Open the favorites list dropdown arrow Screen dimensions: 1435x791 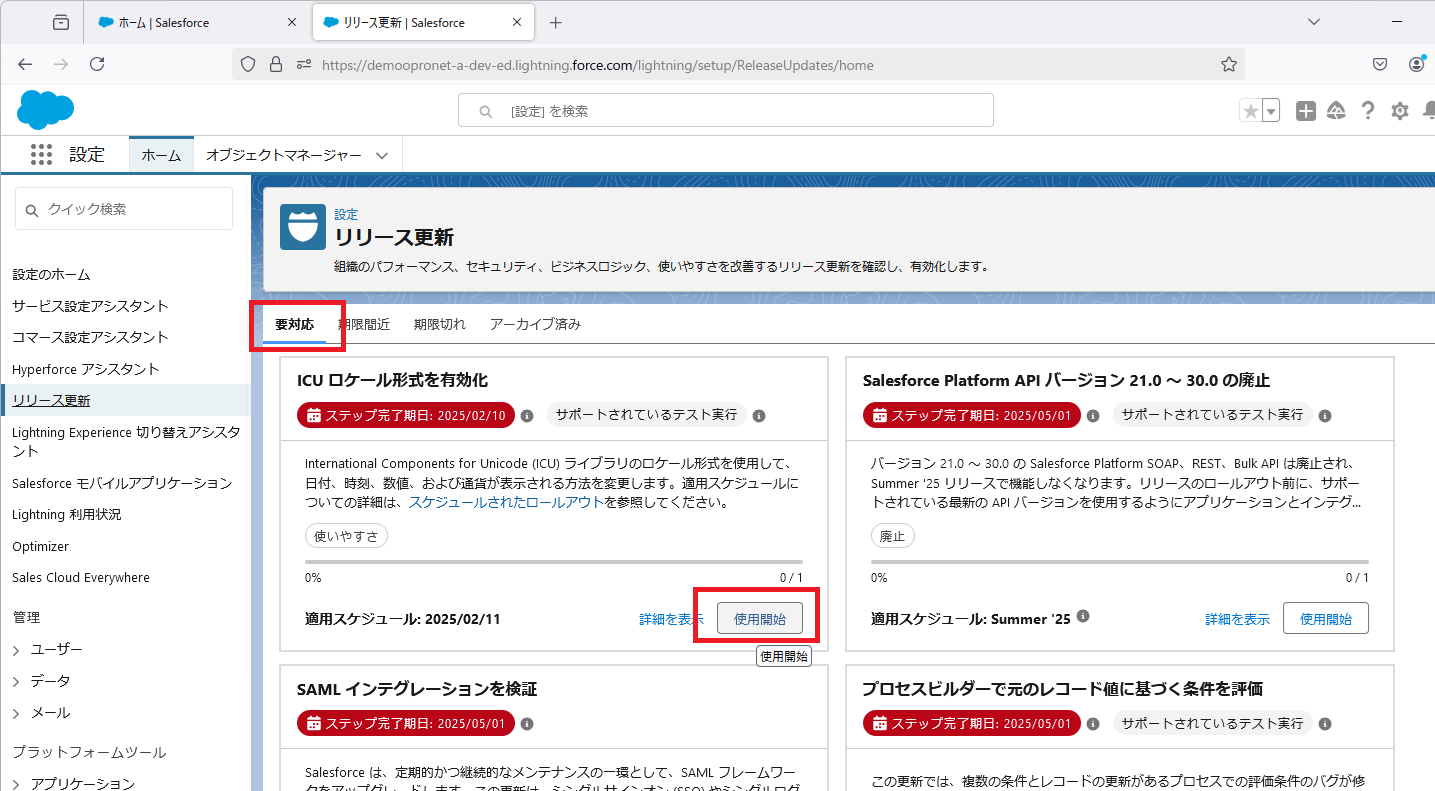coord(1271,111)
